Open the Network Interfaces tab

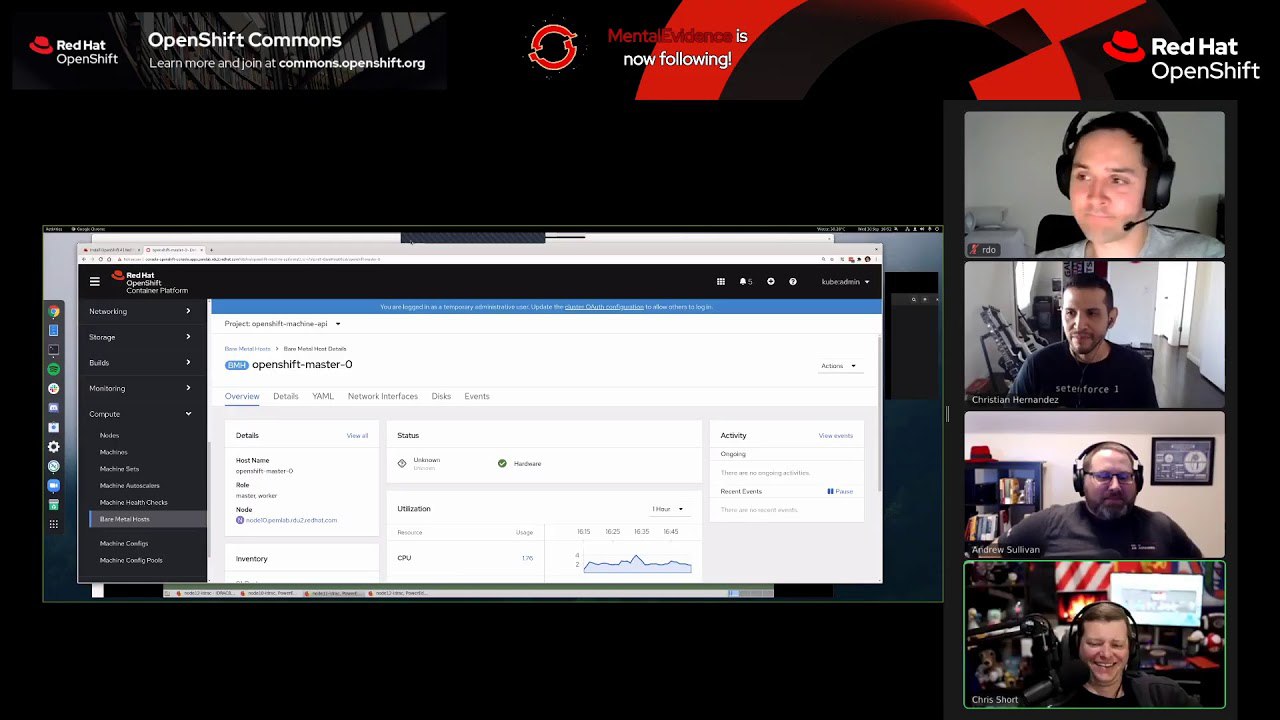click(383, 396)
